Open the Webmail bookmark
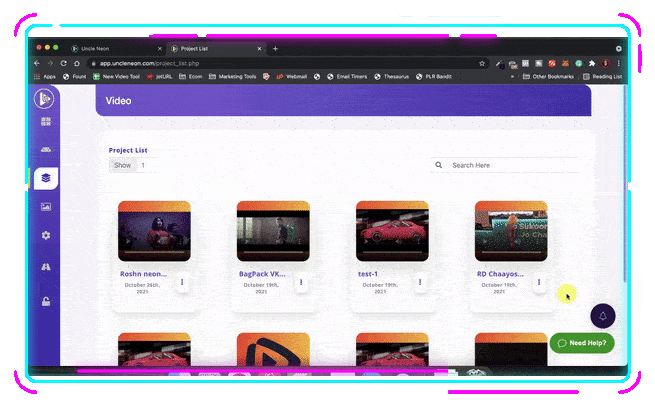 [292, 76]
